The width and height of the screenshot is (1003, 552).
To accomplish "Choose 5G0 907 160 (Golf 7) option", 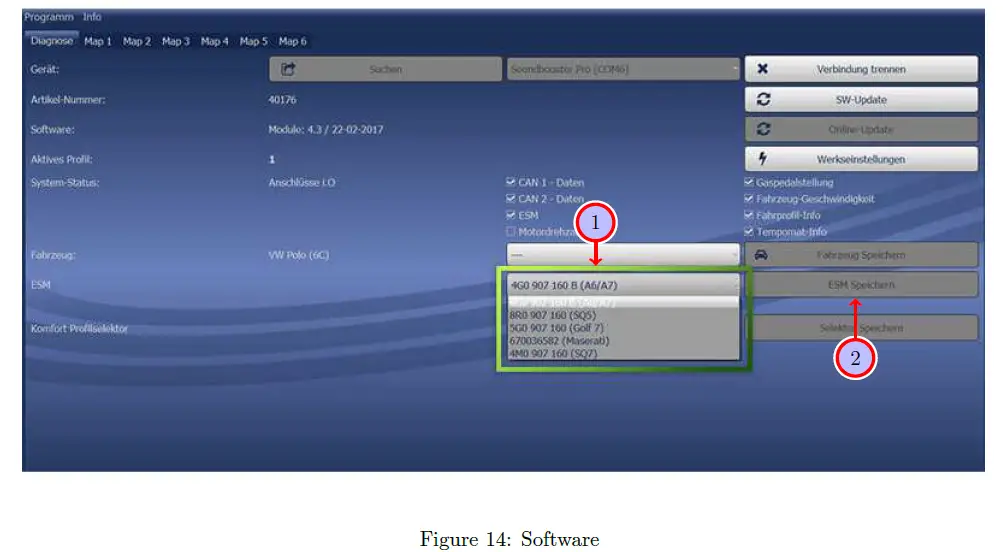I will click(x=623, y=328).
